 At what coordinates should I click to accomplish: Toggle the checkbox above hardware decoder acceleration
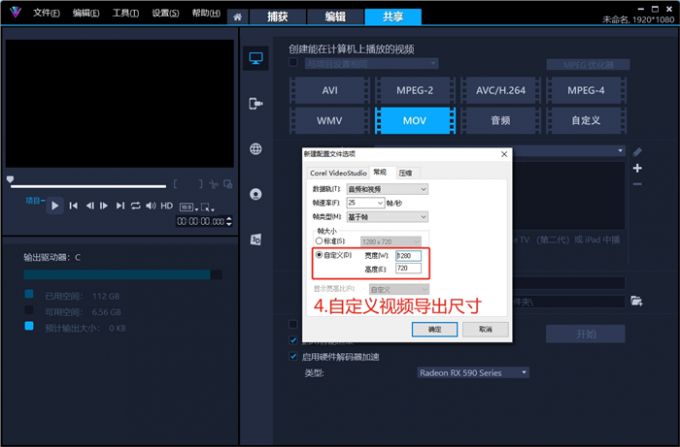click(x=294, y=340)
